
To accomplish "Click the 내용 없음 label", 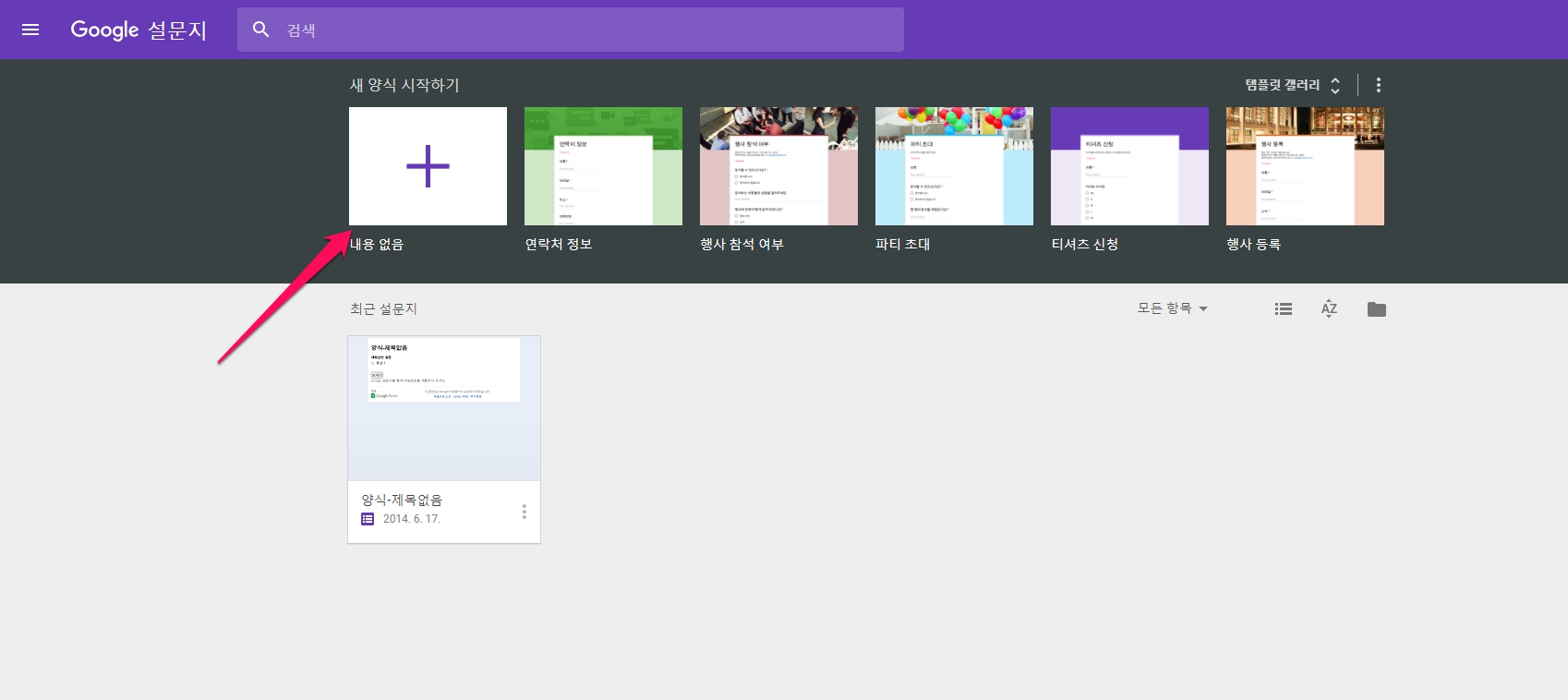I will pyautogui.click(x=377, y=245).
